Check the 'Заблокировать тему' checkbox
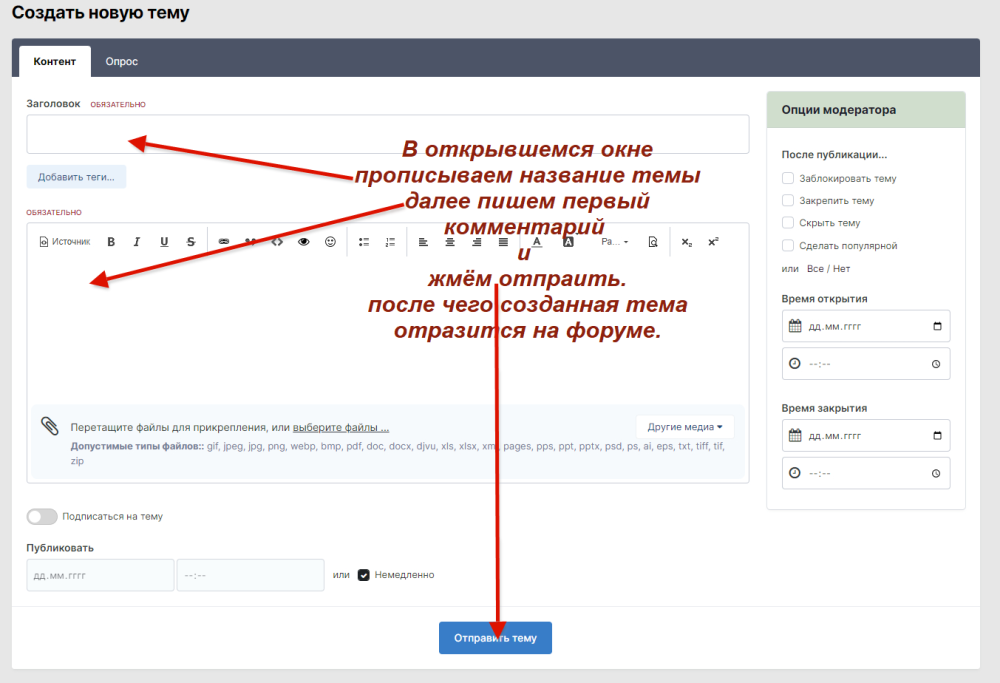 tap(788, 178)
